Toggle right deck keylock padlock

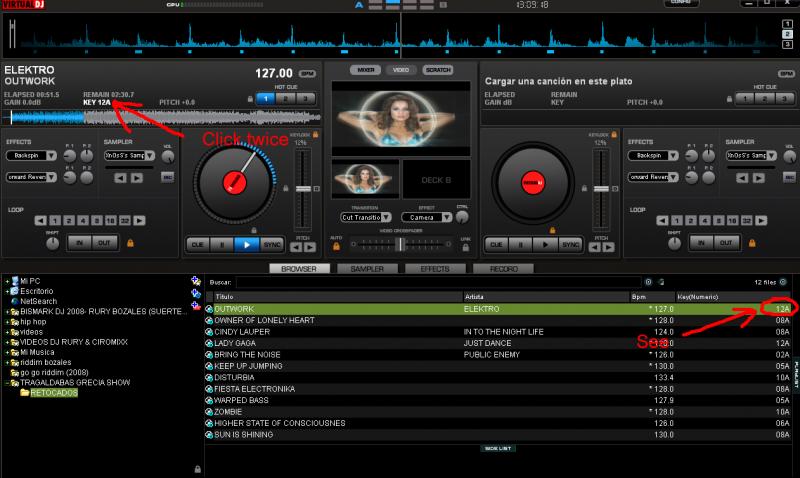click(614, 135)
